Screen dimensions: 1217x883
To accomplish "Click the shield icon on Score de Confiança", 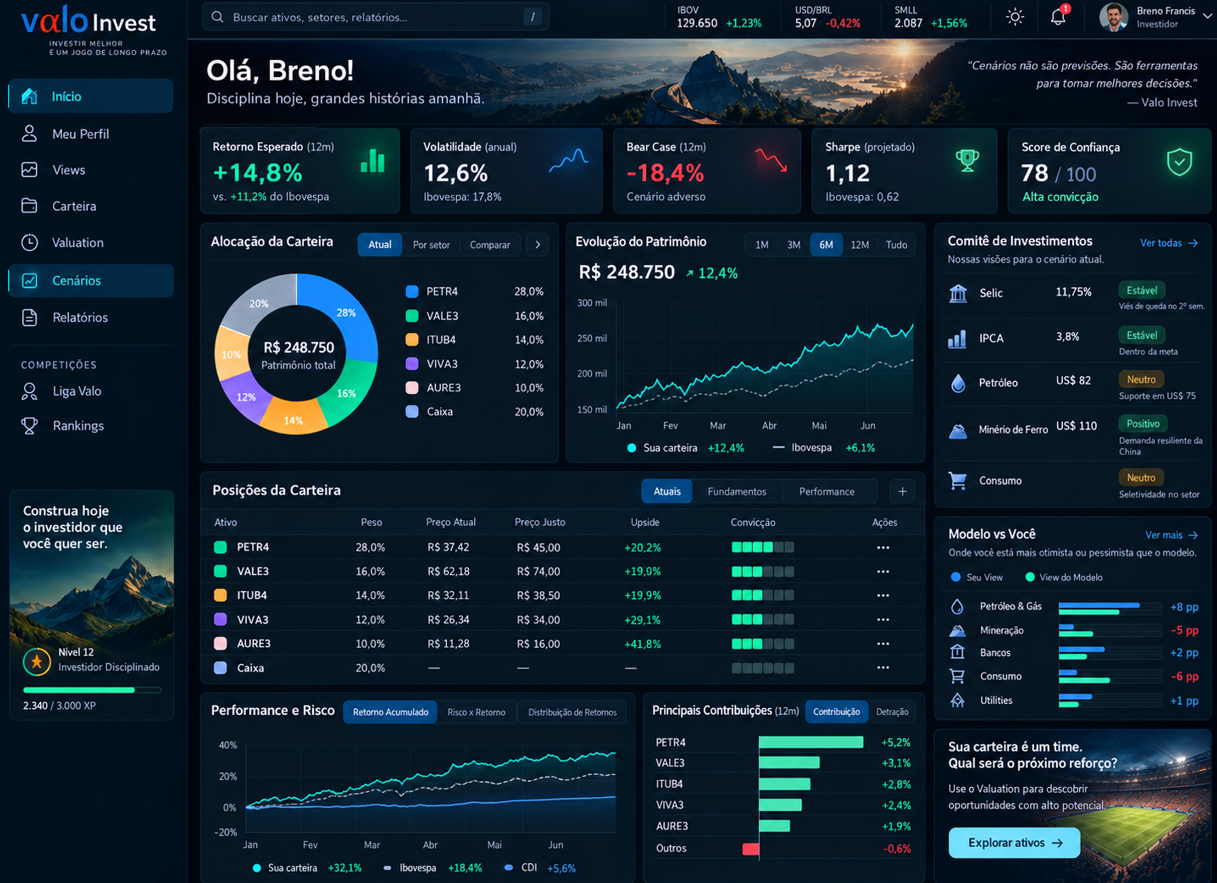I will coord(1180,162).
